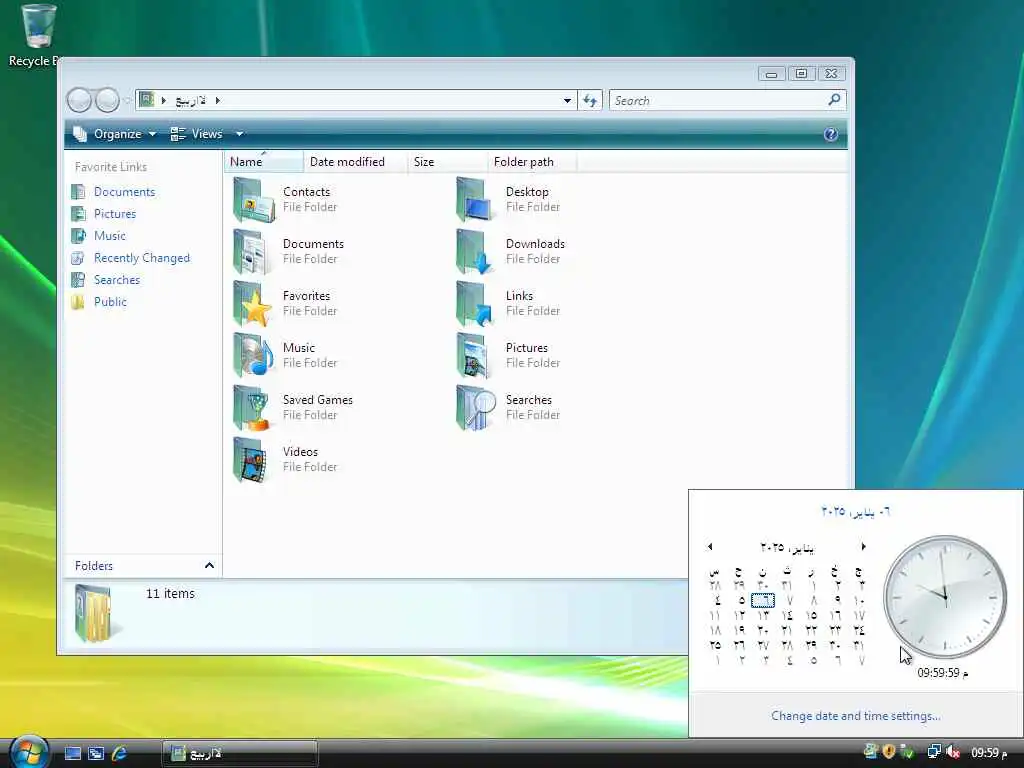The image size is (1024, 768).
Task: Click the Forward navigation button
Action: [107, 100]
